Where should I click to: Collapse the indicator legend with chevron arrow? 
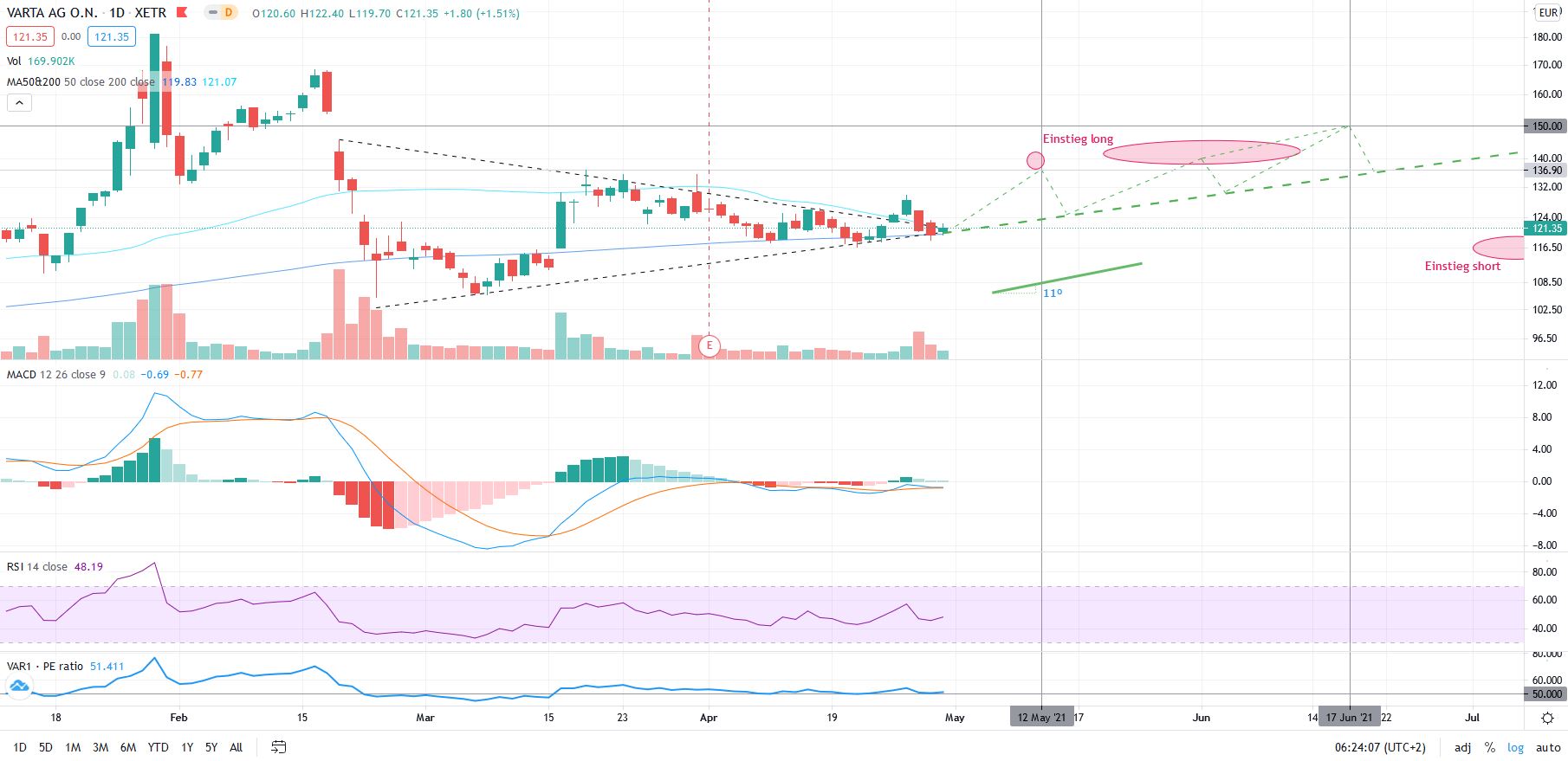(x=19, y=102)
